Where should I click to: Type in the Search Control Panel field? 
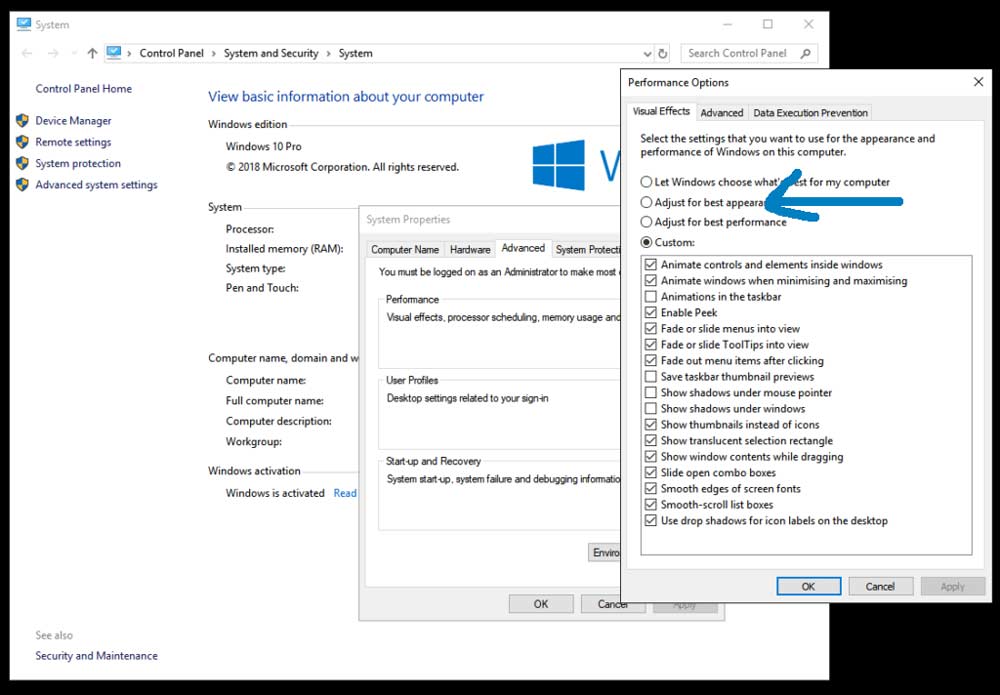(740, 54)
